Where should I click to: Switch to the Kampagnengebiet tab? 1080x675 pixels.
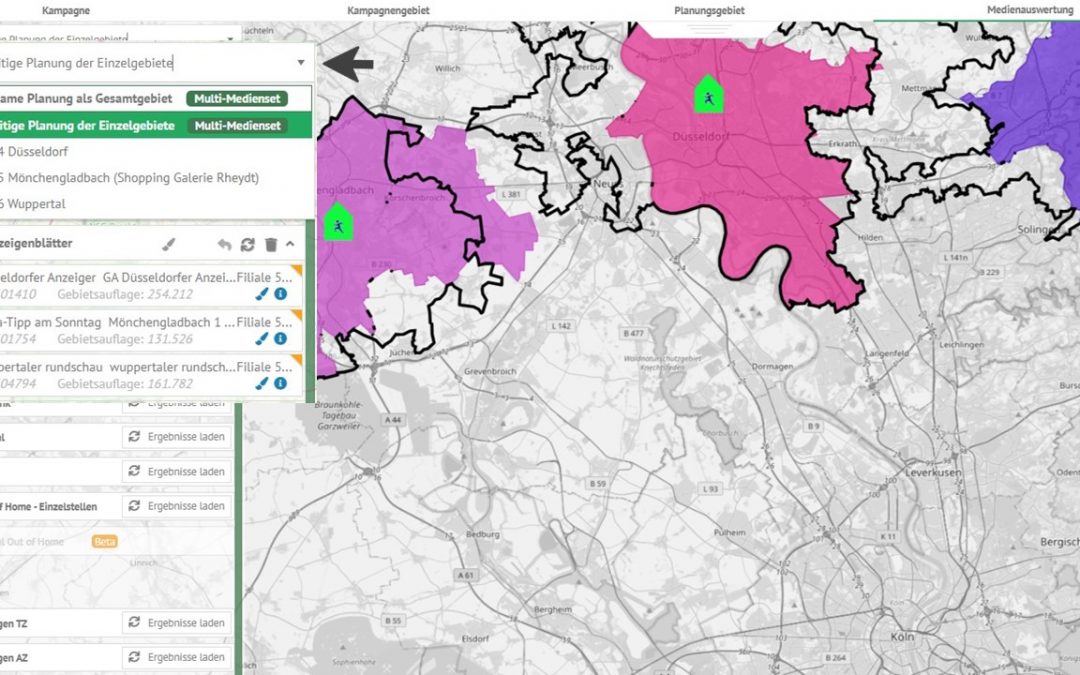[387, 9]
